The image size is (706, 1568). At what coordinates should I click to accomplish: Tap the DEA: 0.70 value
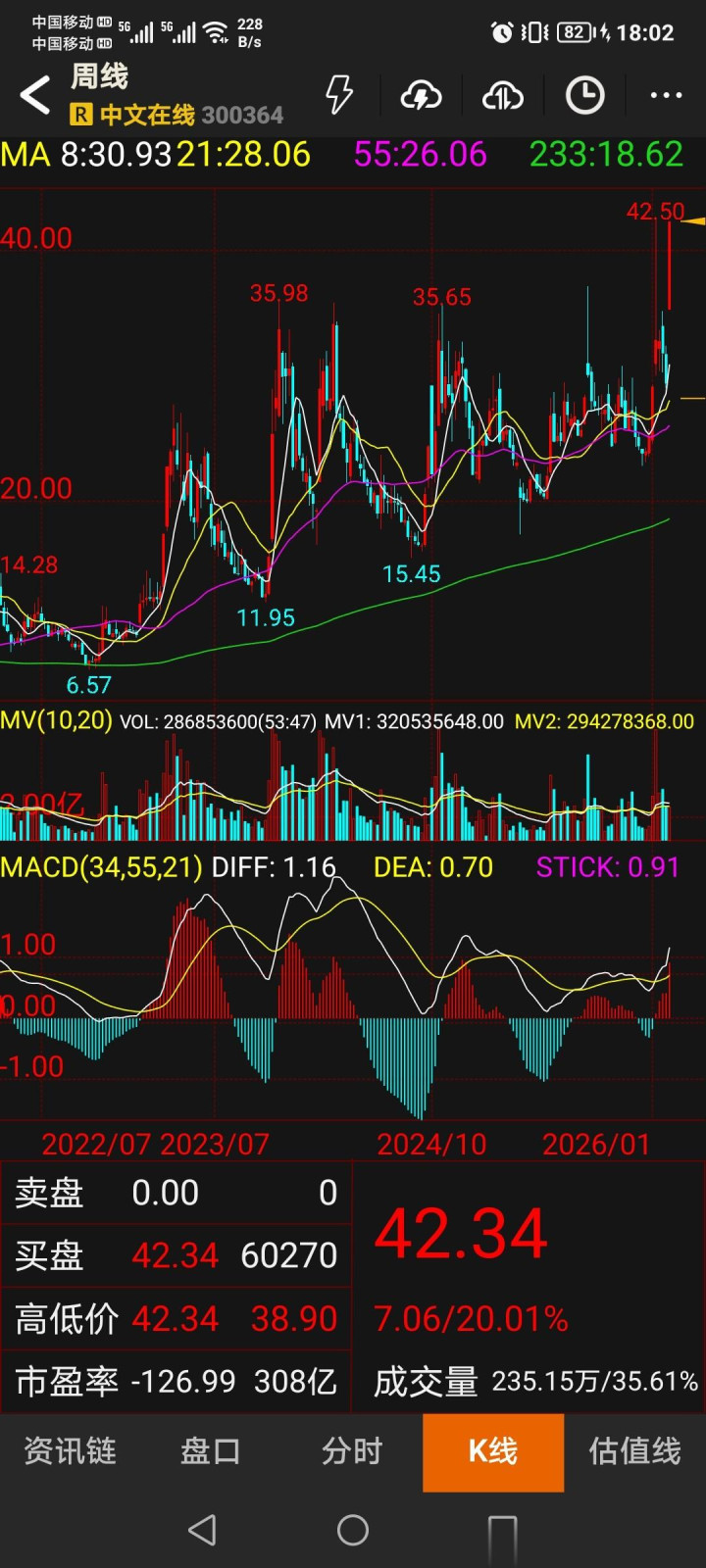pyautogui.click(x=433, y=867)
